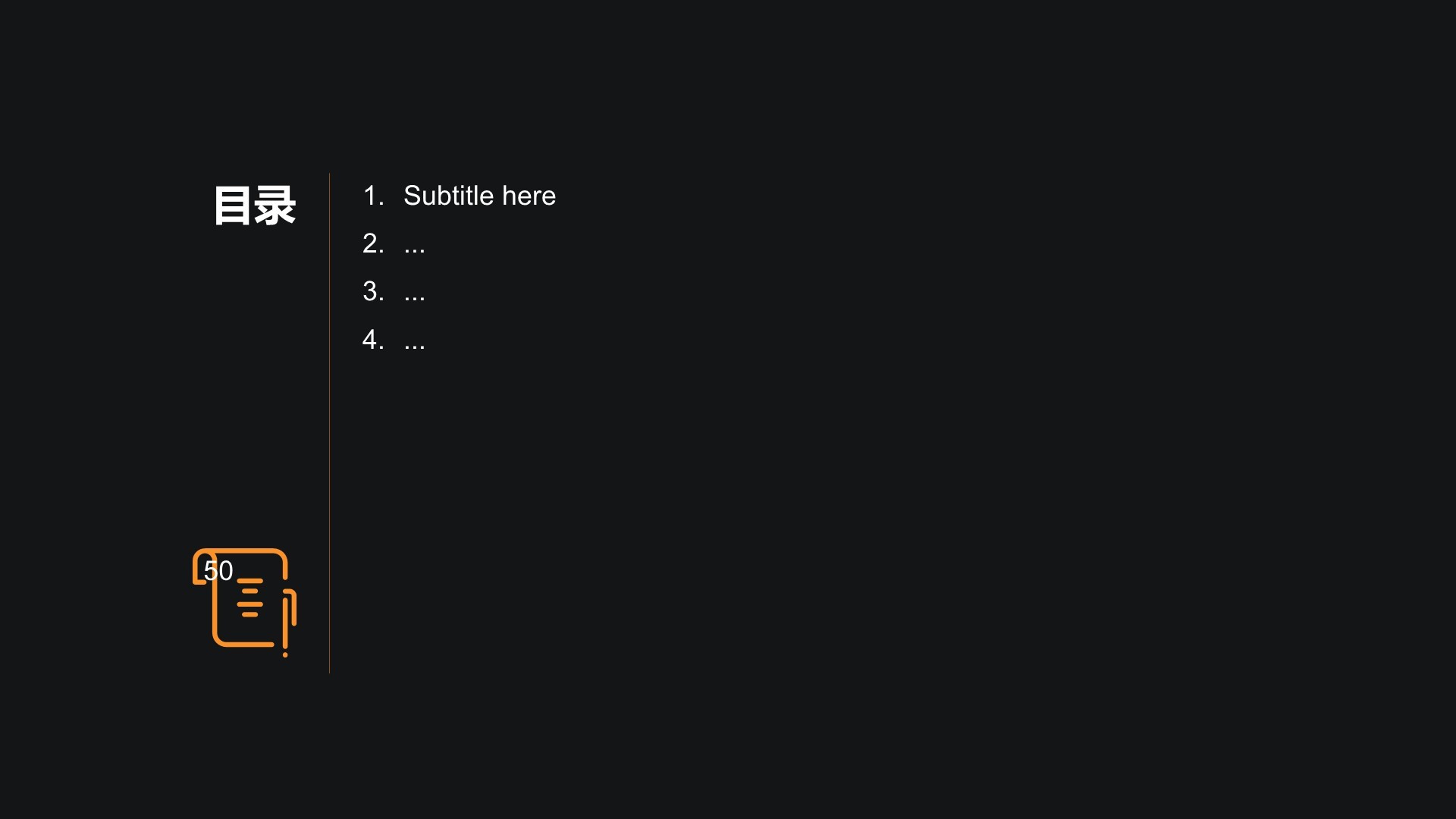Click the top text line inside scroll icon
This screenshot has height=819, width=1456.
click(x=249, y=581)
